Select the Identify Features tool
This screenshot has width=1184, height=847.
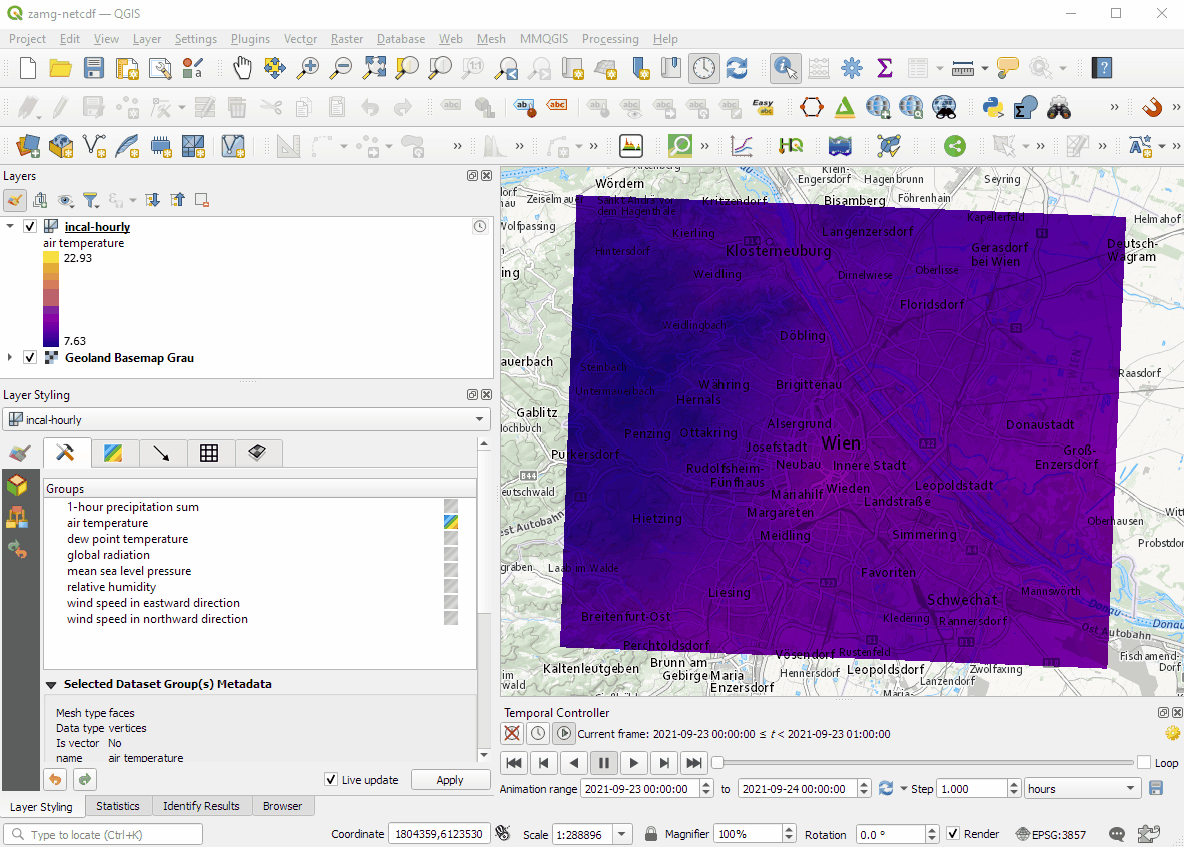tap(785, 67)
